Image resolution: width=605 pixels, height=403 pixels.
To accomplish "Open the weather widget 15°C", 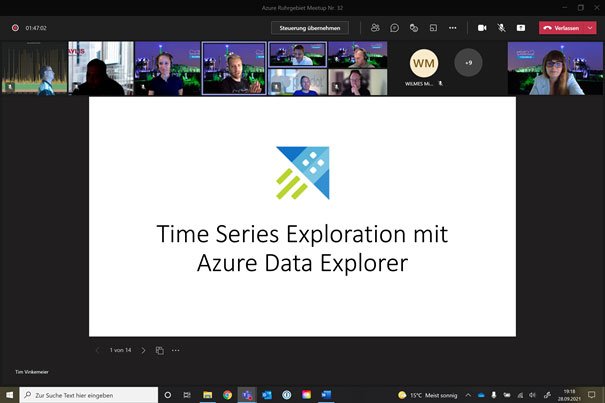I will 428,395.
